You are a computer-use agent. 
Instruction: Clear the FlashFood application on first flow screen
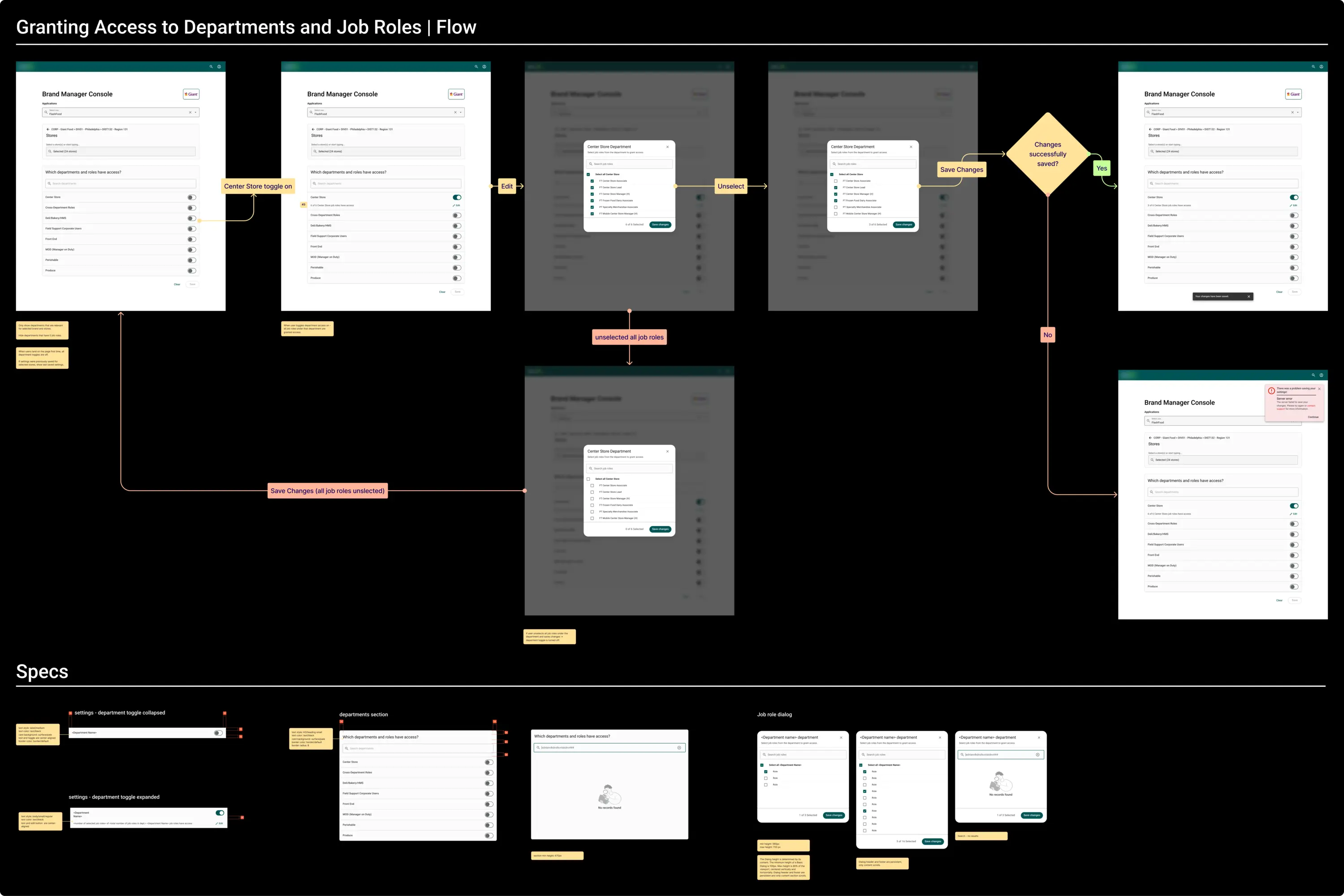(190, 112)
